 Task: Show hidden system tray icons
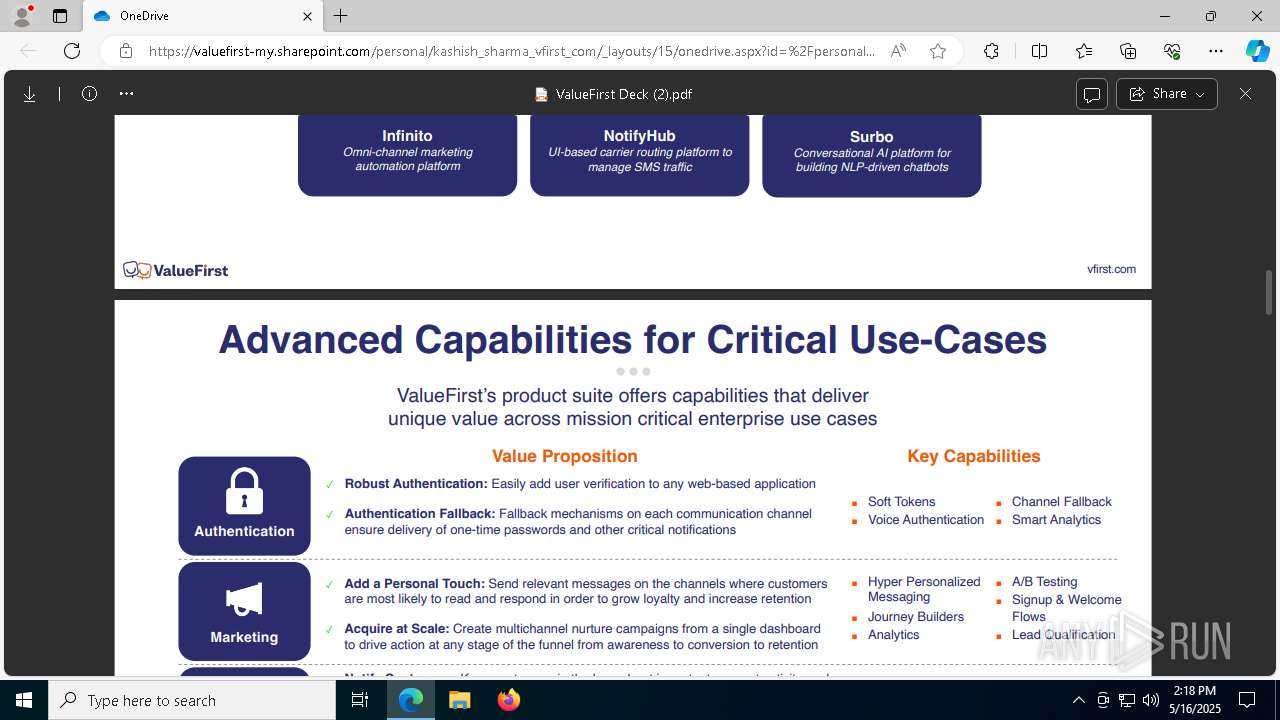[x=1078, y=700]
